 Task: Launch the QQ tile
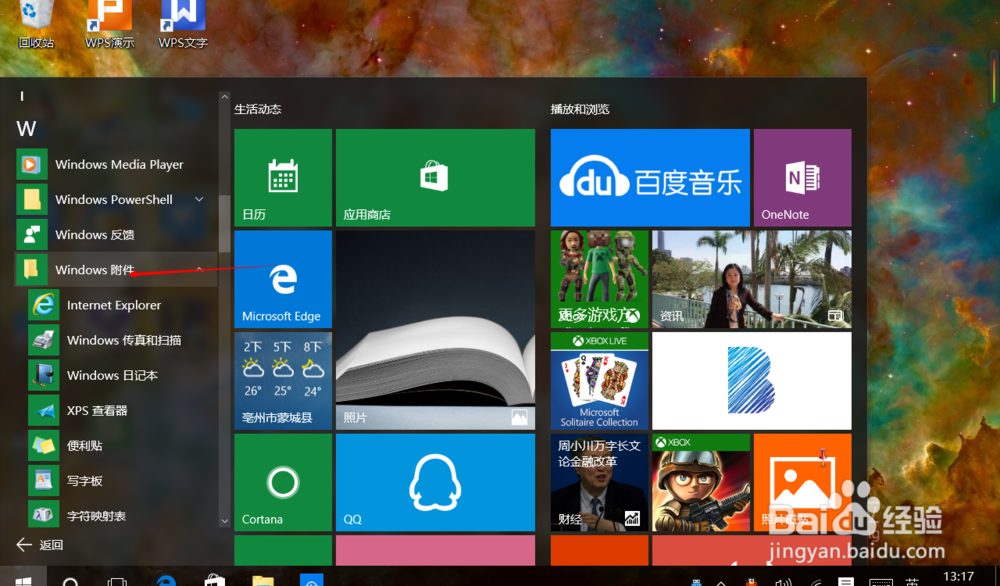[x=435, y=482]
